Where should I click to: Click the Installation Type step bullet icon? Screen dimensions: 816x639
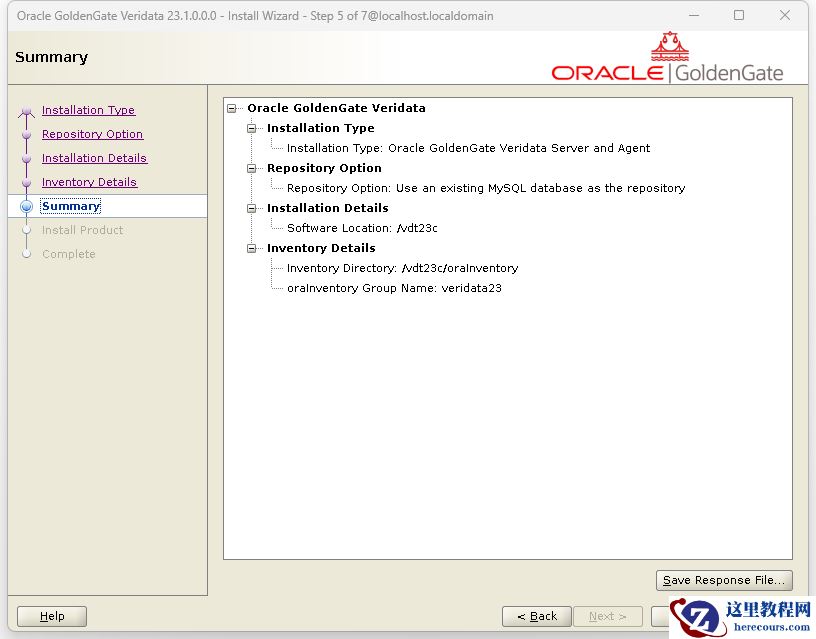tap(27, 111)
